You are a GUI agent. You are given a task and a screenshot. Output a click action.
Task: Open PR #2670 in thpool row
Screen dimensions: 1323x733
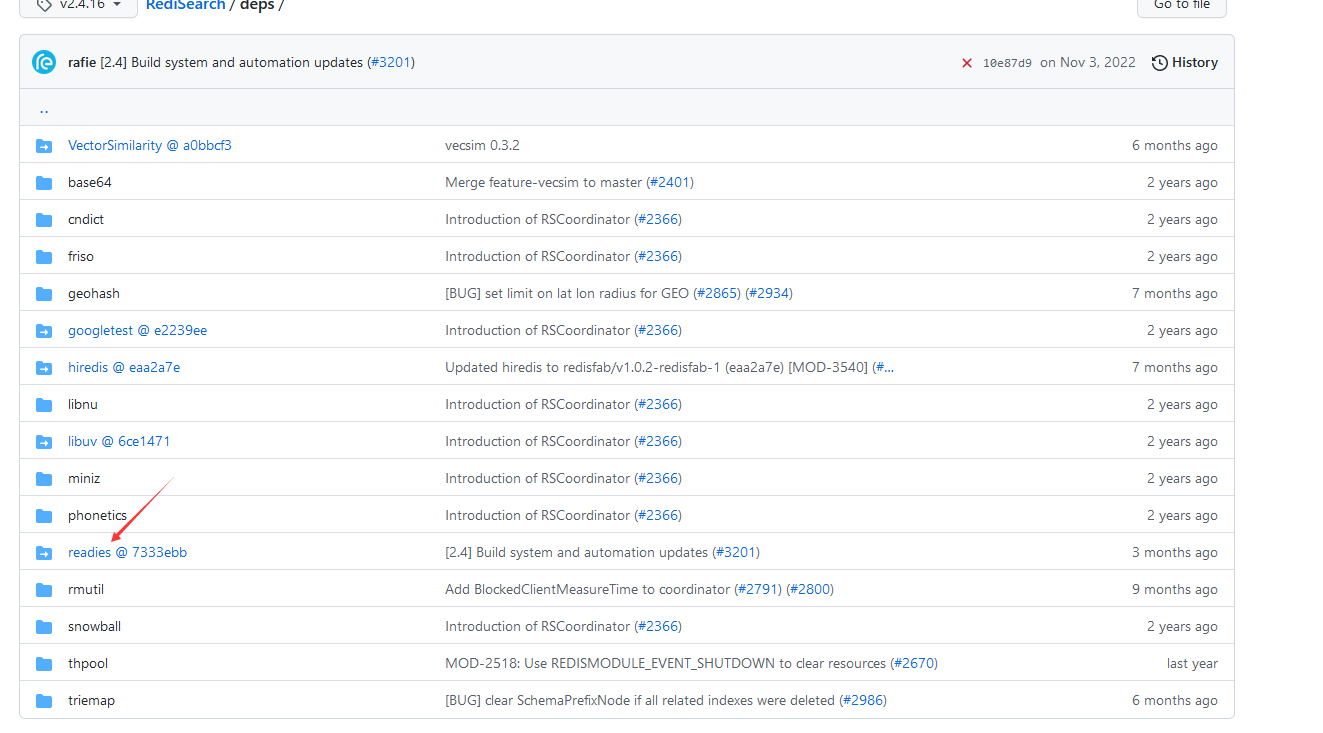914,663
